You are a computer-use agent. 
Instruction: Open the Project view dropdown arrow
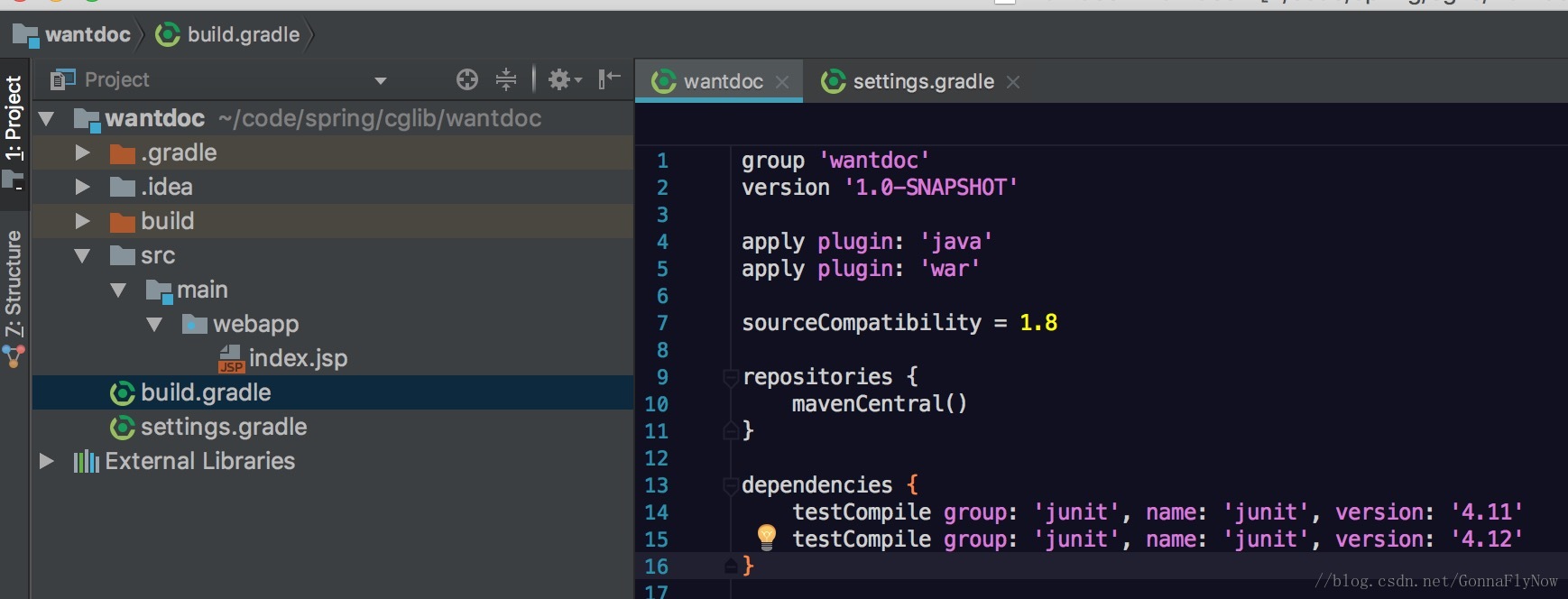pos(380,81)
